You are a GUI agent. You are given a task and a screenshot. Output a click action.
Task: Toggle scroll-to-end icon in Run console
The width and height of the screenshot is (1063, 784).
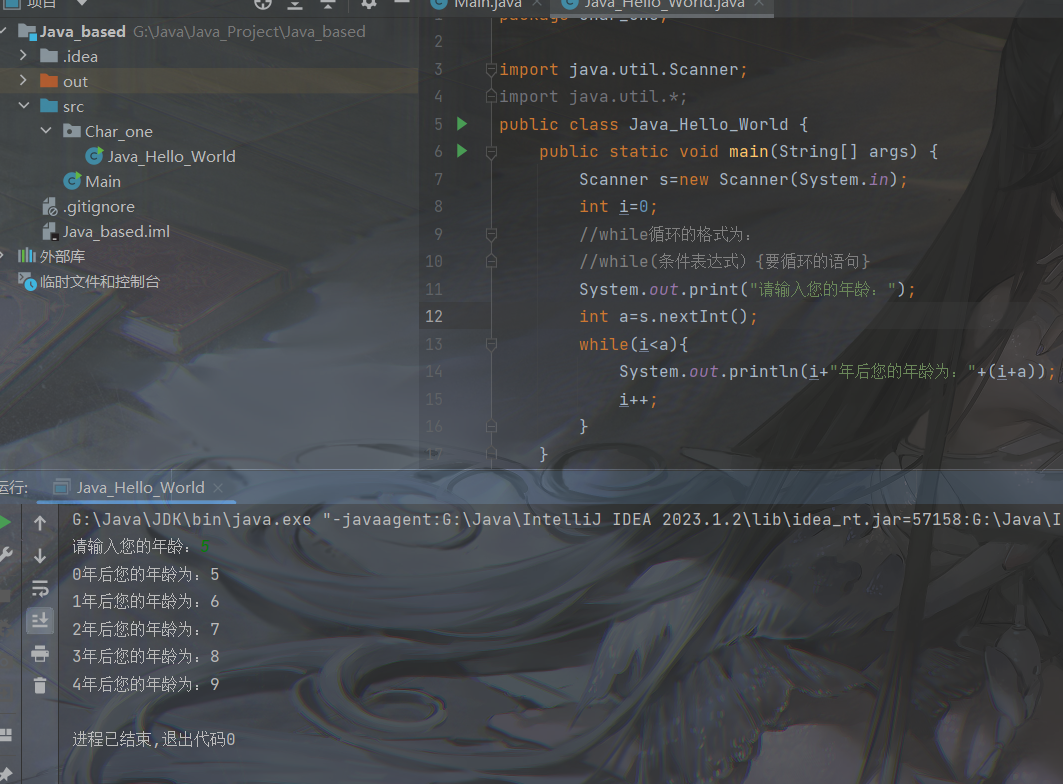(x=40, y=620)
